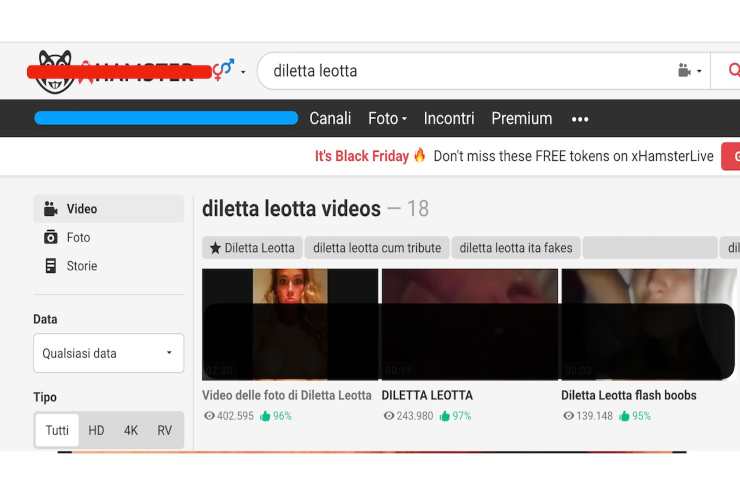Select the Video filter in the sidebar
The width and height of the screenshot is (740, 500).
[109, 209]
